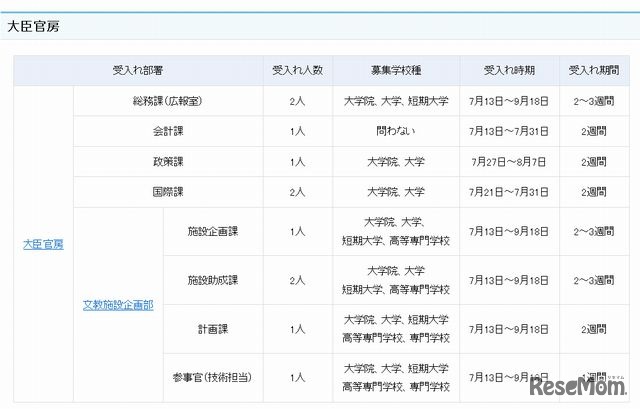Screen dimensions: 640x409
Task: Select the 総務課(広報室) cell
Action: coord(168,101)
